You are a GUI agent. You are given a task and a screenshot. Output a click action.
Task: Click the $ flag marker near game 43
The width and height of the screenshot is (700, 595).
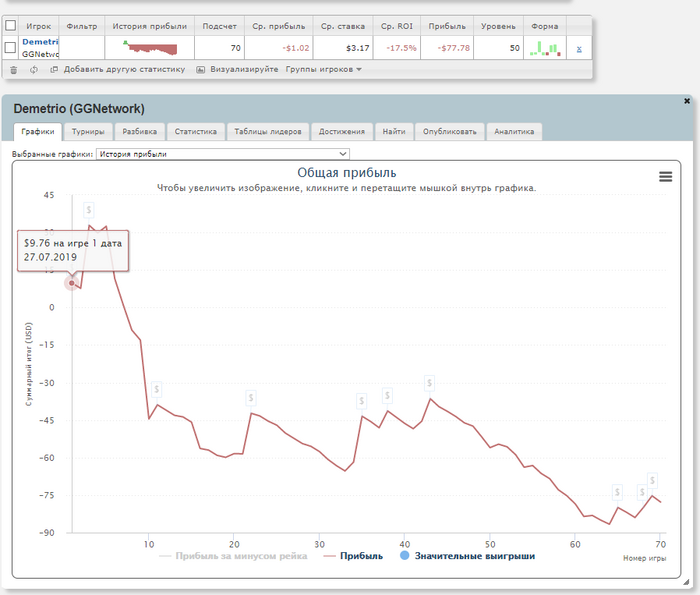(x=429, y=383)
